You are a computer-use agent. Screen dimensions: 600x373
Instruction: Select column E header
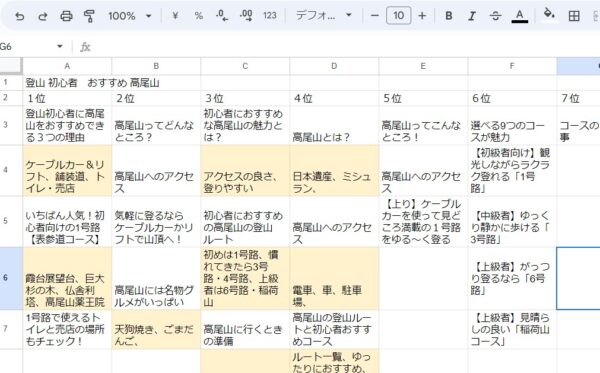click(x=423, y=66)
